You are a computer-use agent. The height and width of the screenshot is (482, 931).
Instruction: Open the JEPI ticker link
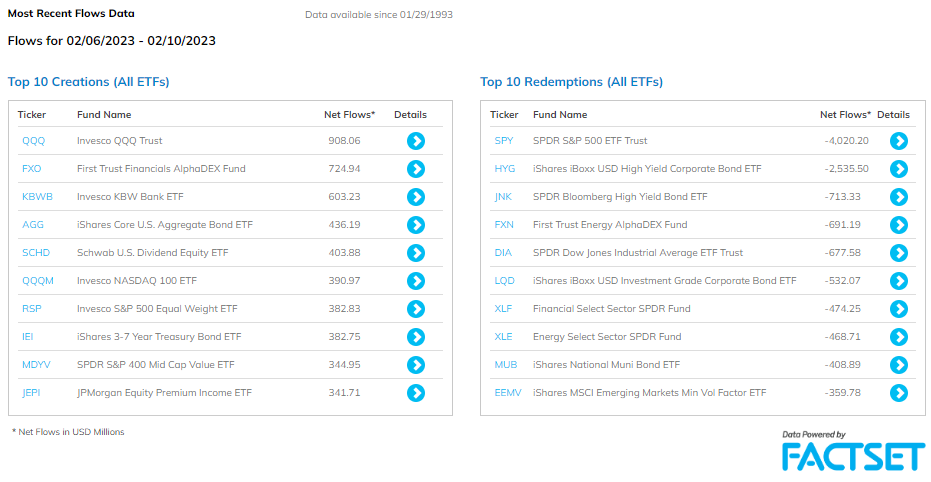(31, 392)
